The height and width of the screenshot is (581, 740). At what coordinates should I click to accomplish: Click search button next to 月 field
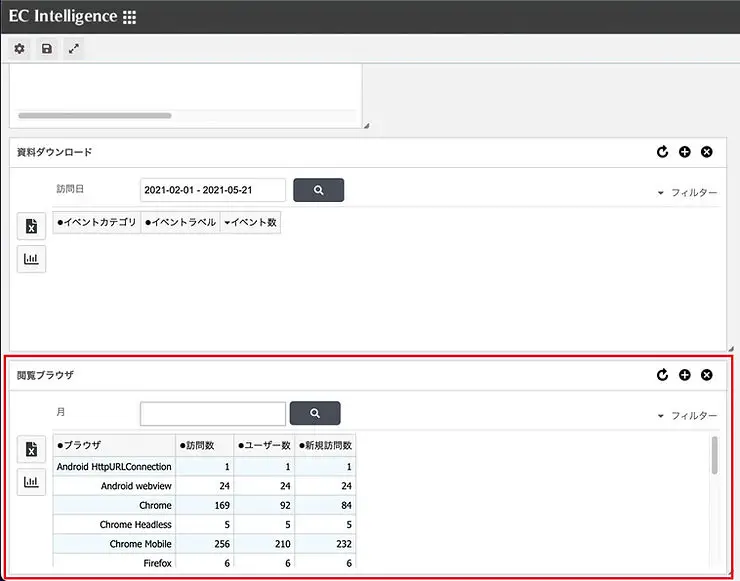pos(315,413)
